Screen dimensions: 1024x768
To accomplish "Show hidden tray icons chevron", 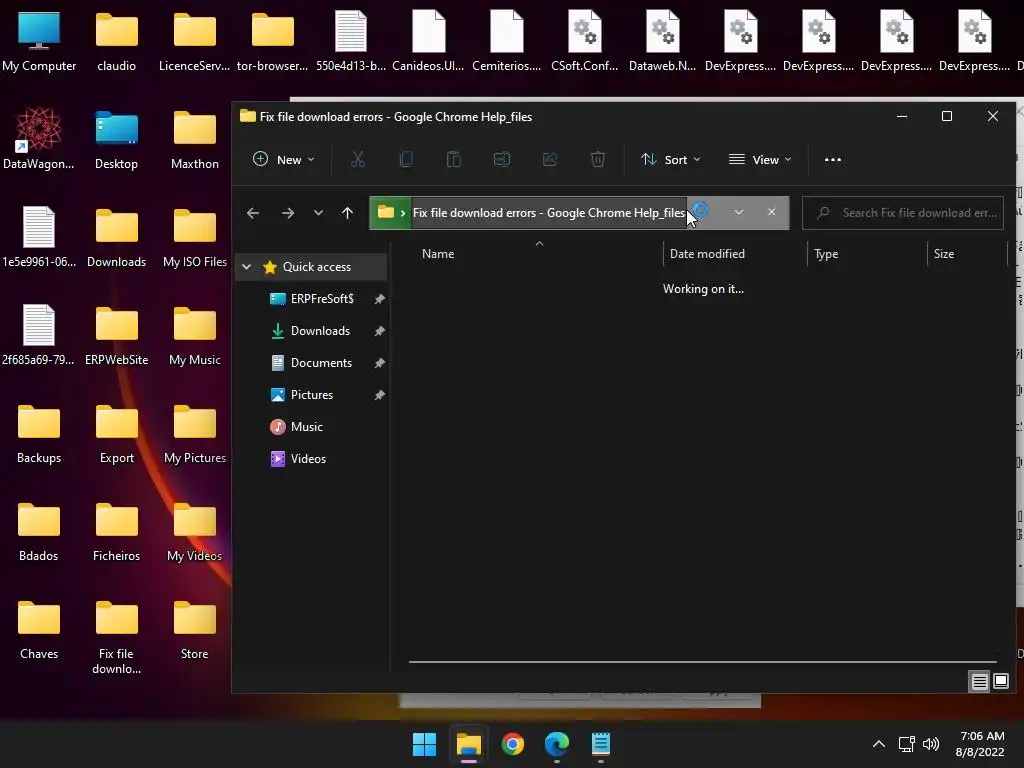I will (879, 744).
